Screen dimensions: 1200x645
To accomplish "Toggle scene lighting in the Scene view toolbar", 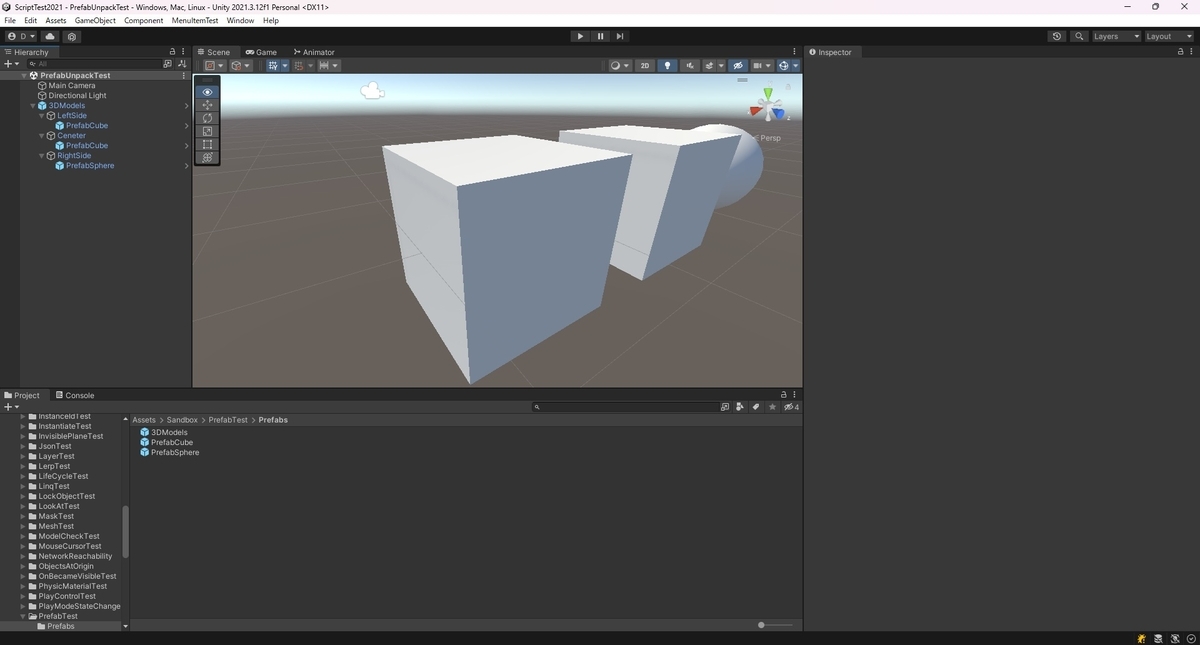I will [667, 65].
